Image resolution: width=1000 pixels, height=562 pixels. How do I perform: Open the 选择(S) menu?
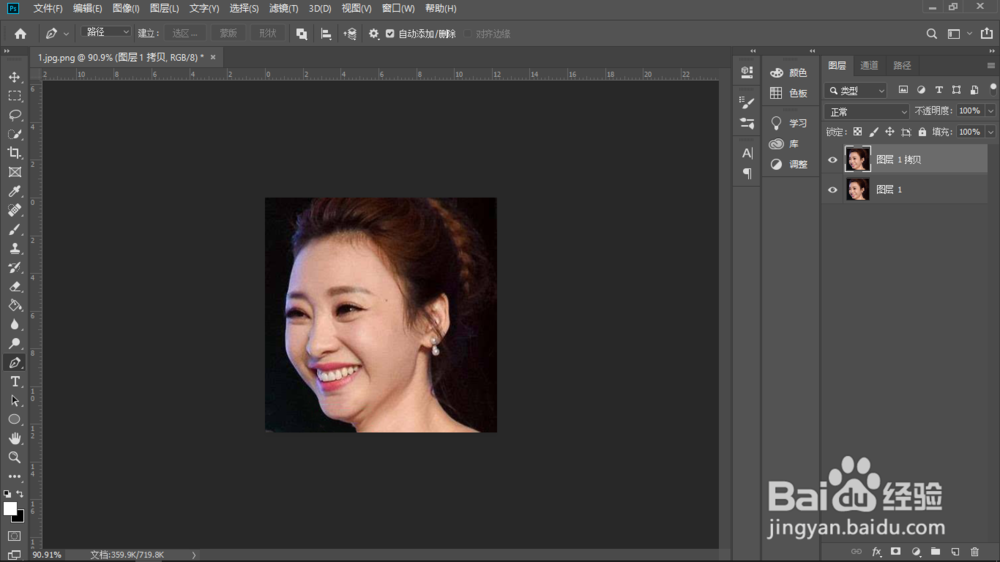coord(244,8)
